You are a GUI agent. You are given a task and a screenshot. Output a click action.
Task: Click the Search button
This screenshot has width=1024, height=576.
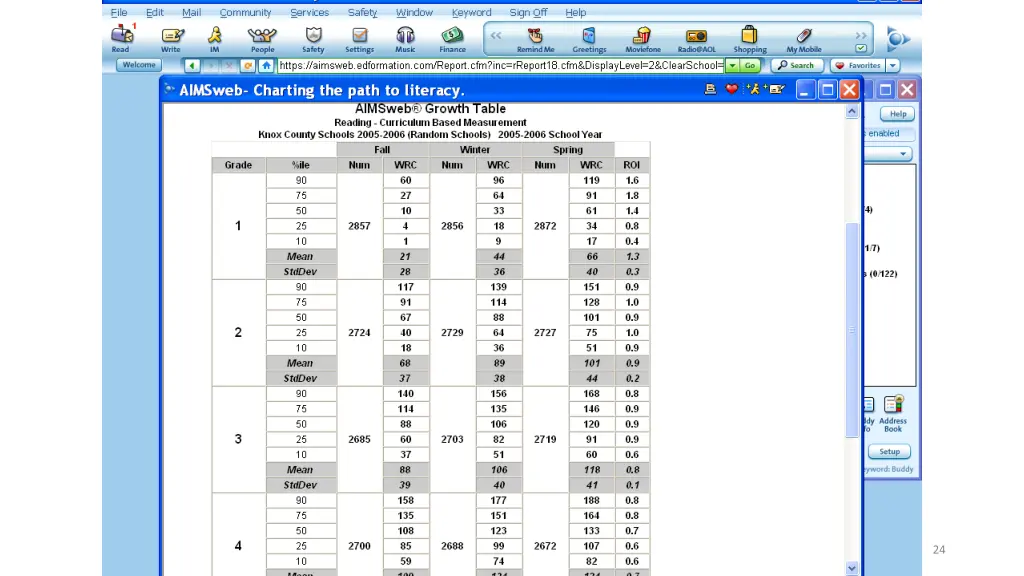coord(797,65)
